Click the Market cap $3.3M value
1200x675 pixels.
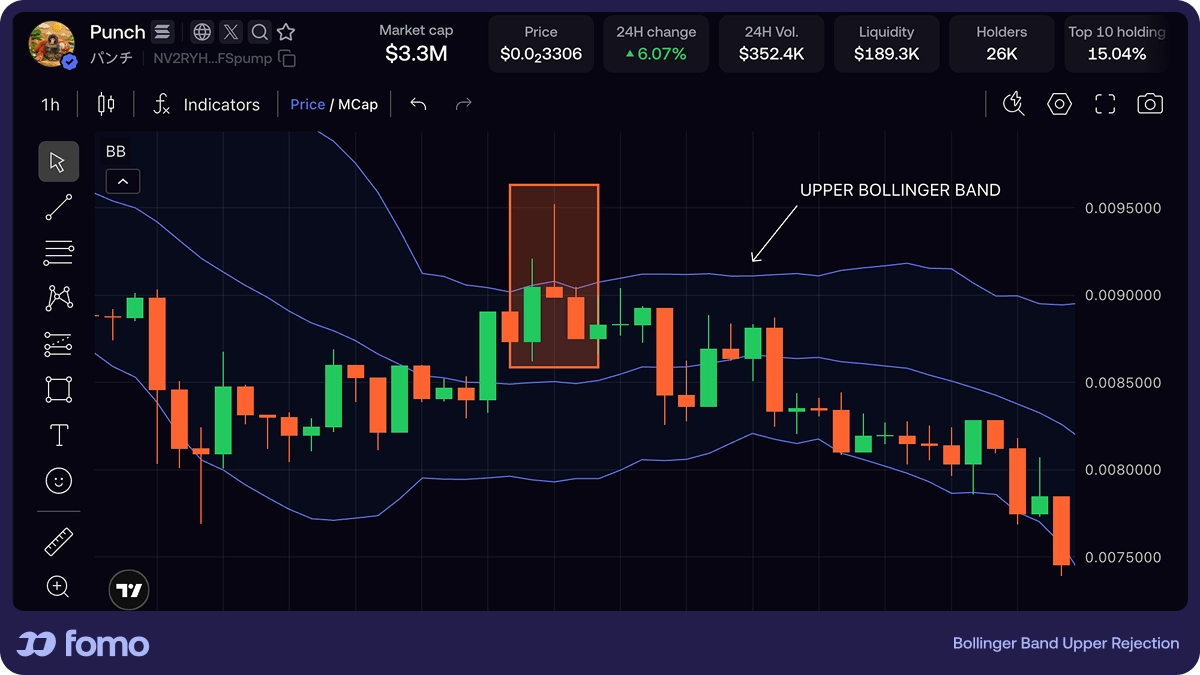click(416, 54)
